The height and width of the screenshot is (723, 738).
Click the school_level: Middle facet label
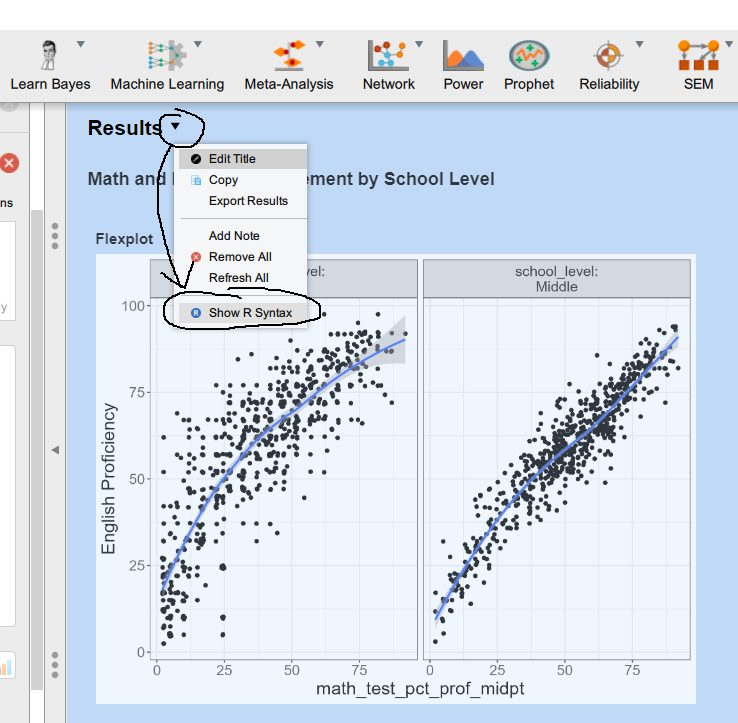[556, 279]
